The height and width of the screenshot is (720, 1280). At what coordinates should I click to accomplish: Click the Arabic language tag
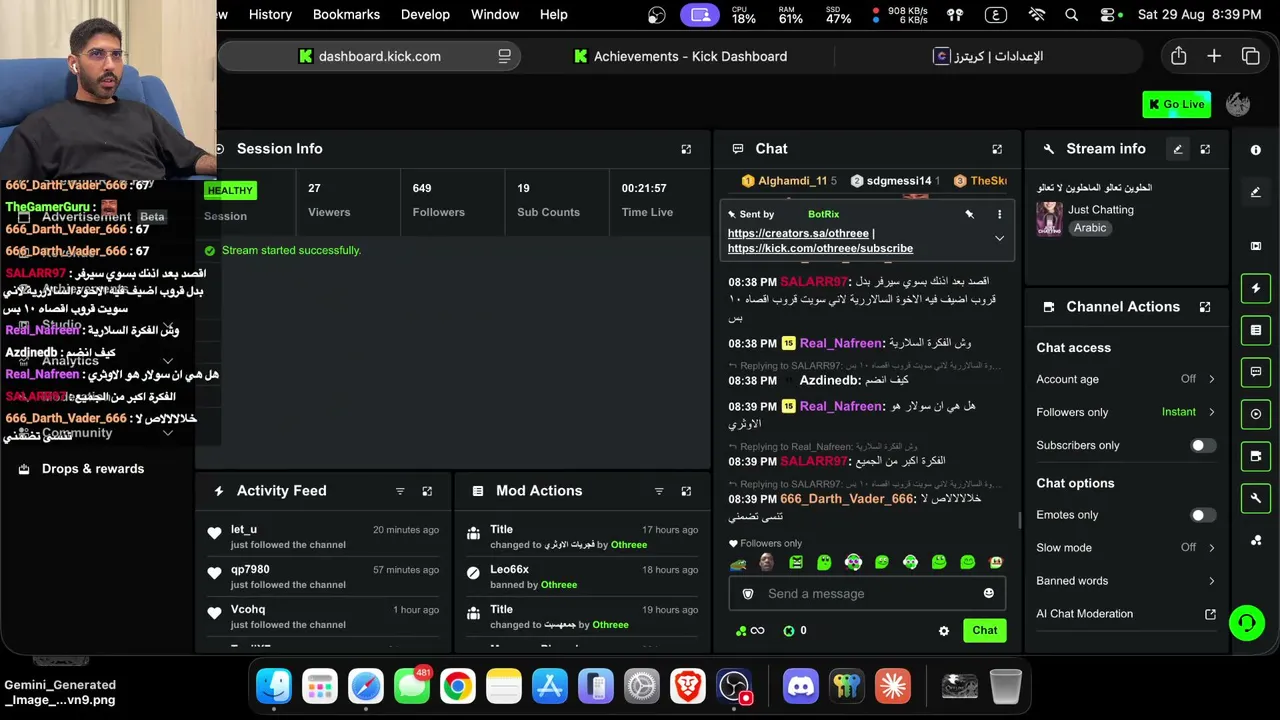coord(1090,228)
